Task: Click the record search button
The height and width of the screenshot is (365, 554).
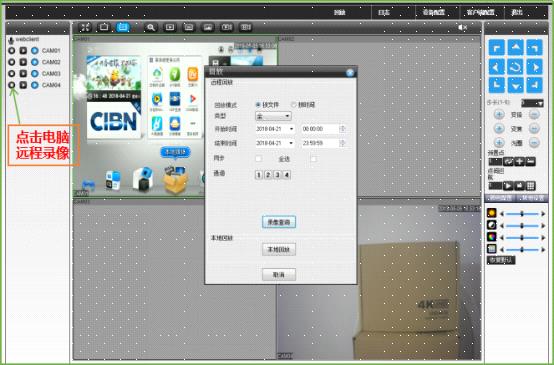Action: 279,222
